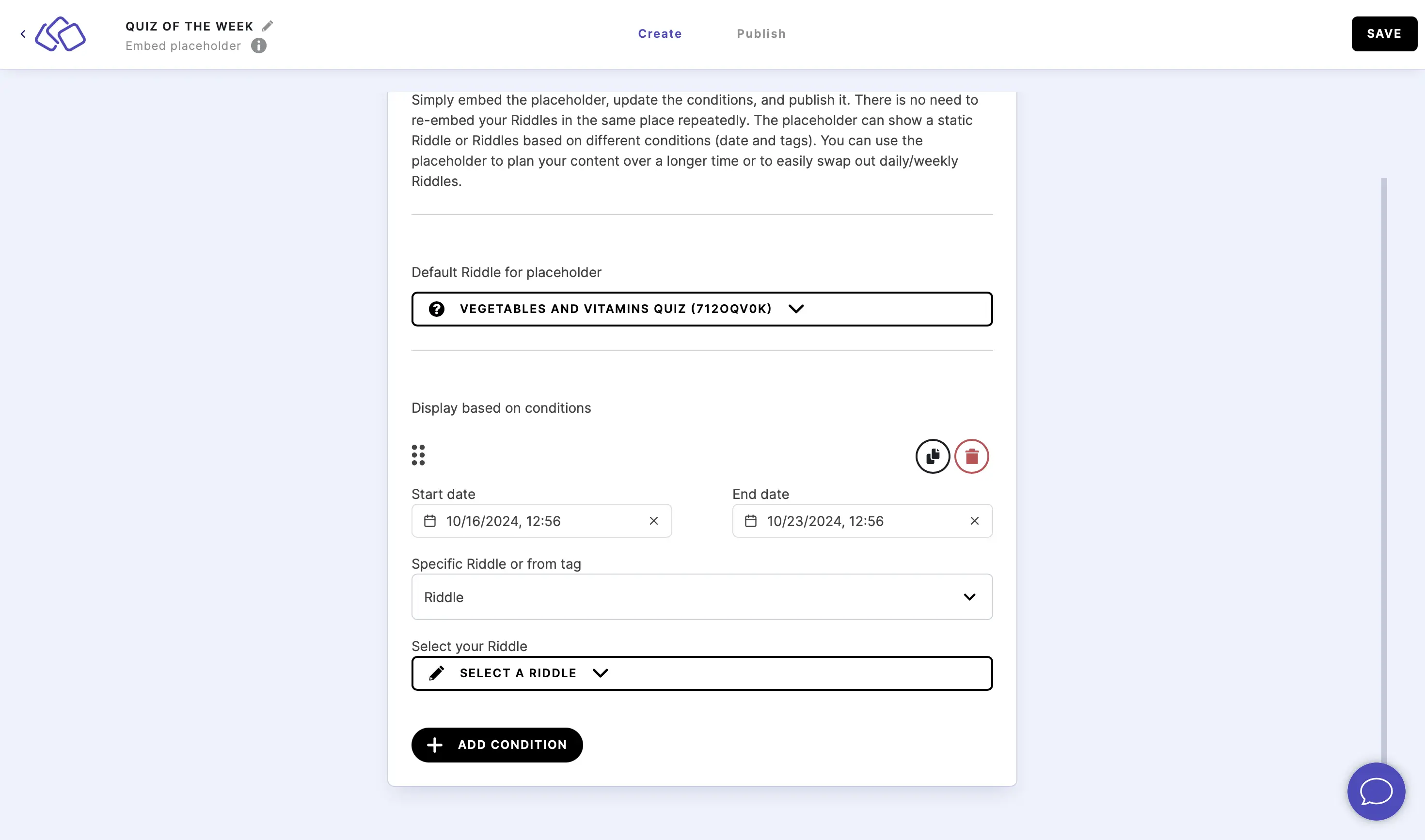This screenshot has height=840, width=1425.
Task: Click the SAVE button
Action: (x=1384, y=33)
